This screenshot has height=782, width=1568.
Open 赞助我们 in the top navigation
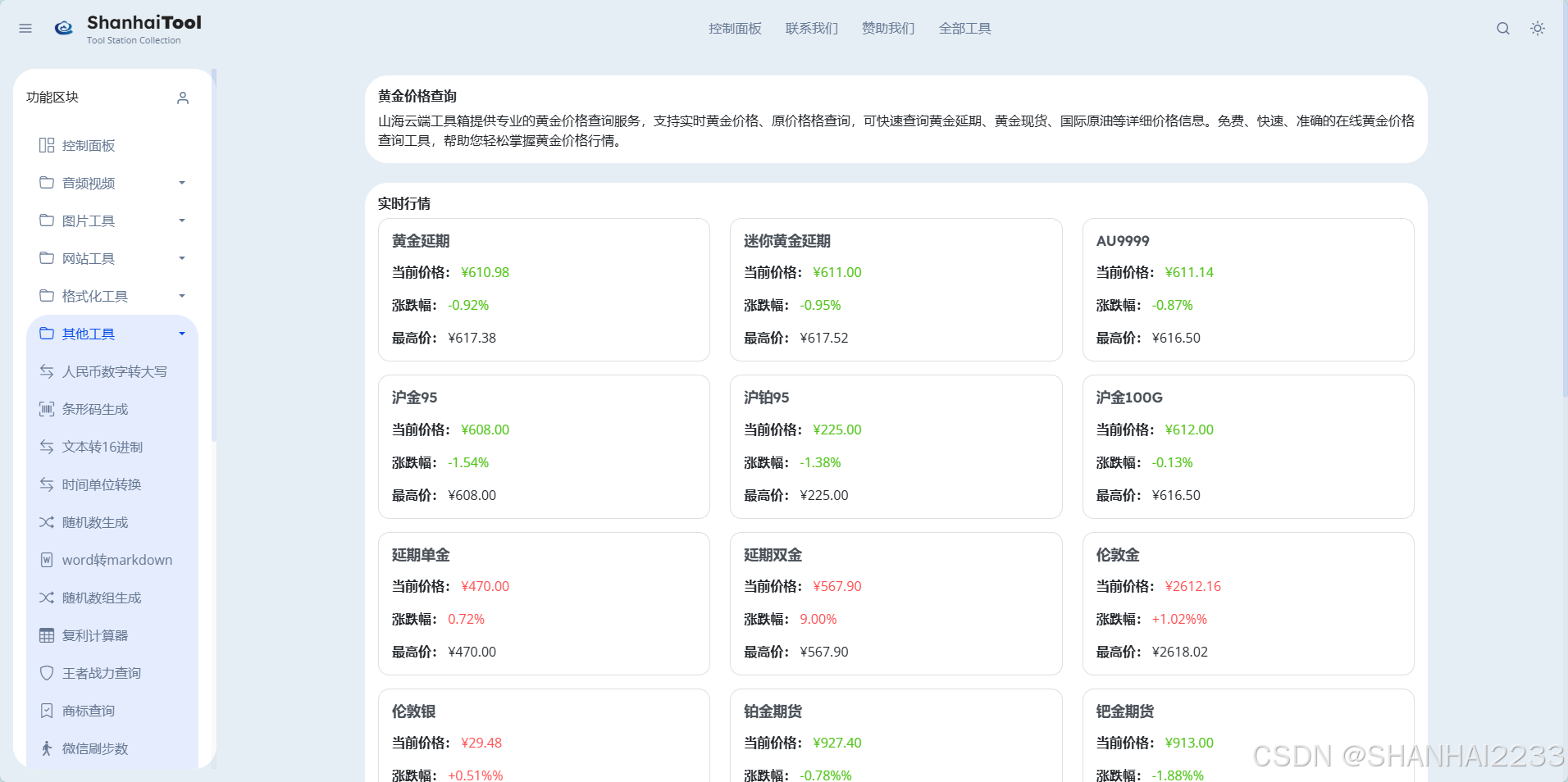888,29
